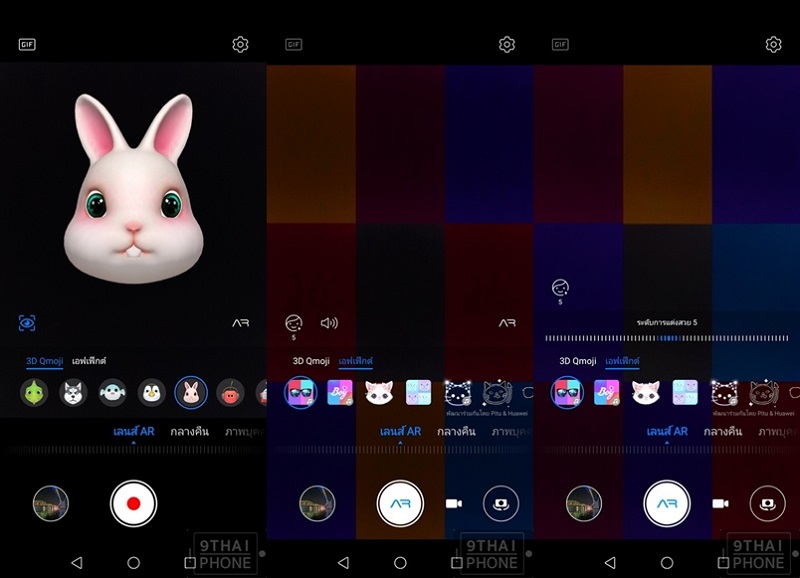Select the green chameleon Qmoji
800x578 pixels.
click(x=34, y=393)
